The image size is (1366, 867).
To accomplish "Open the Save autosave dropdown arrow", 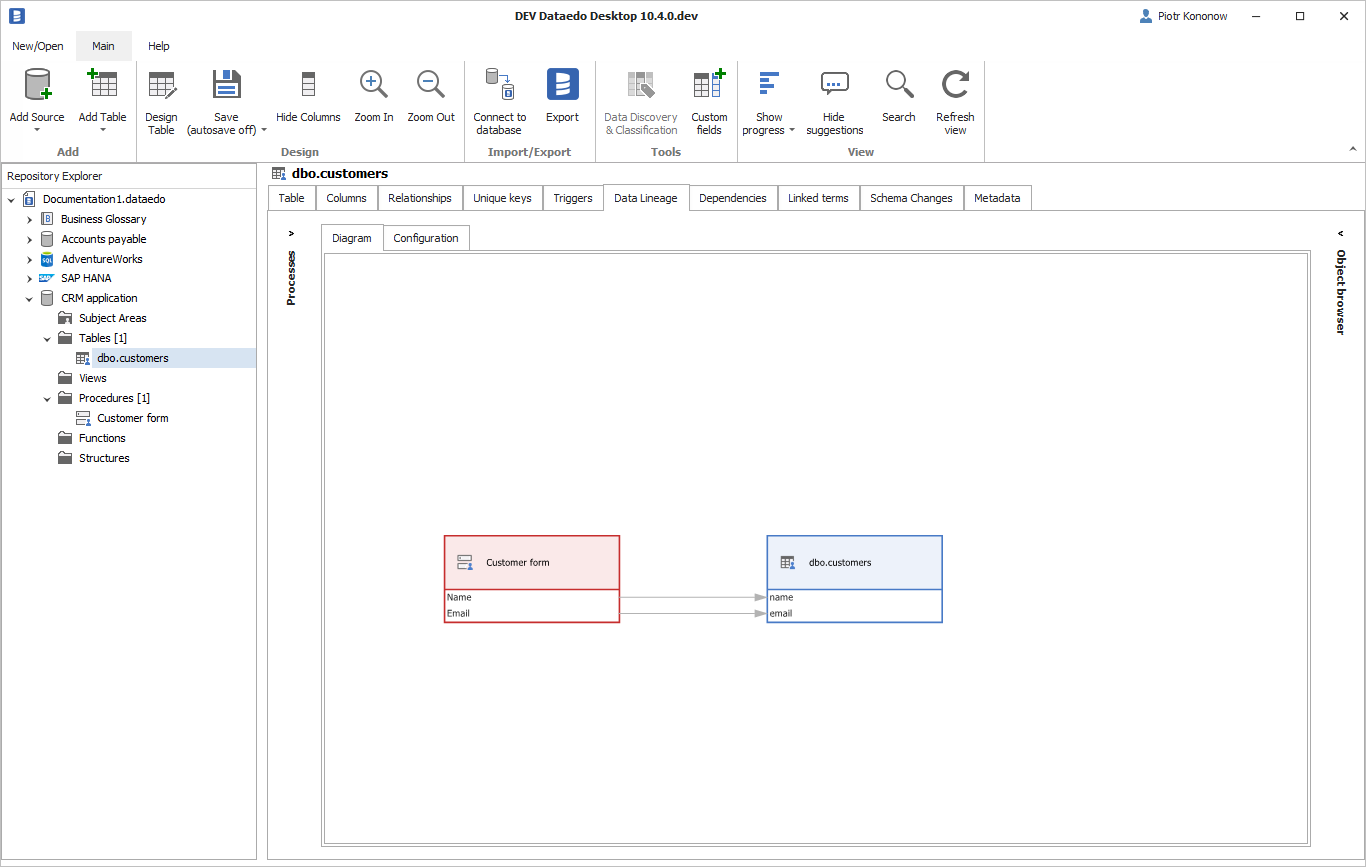I will [264, 130].
